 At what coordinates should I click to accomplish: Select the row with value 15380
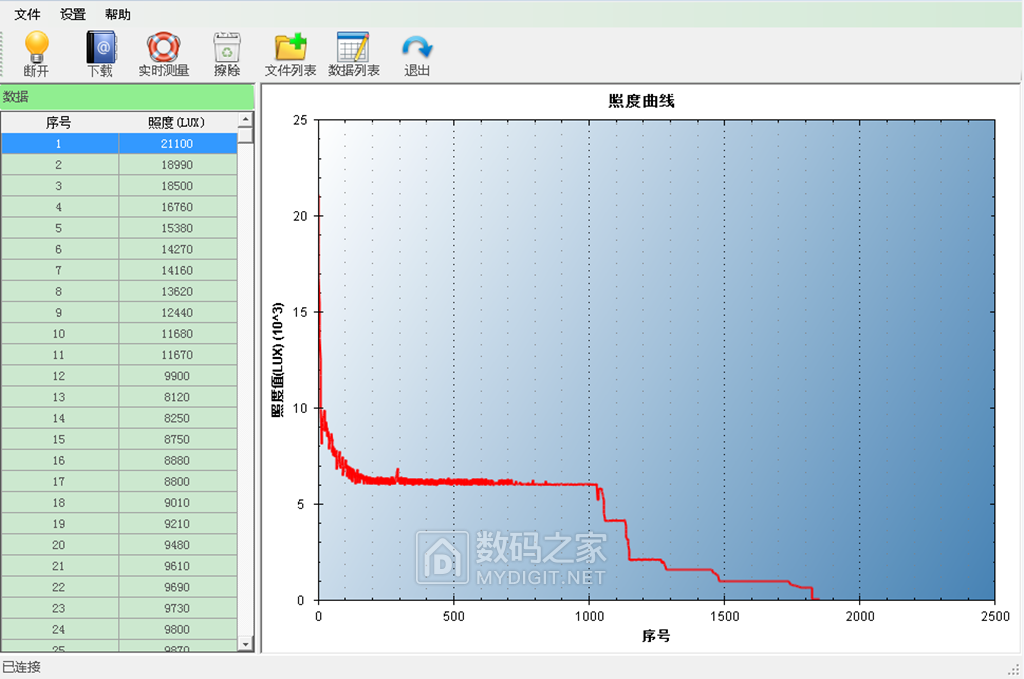click(119, 228)
